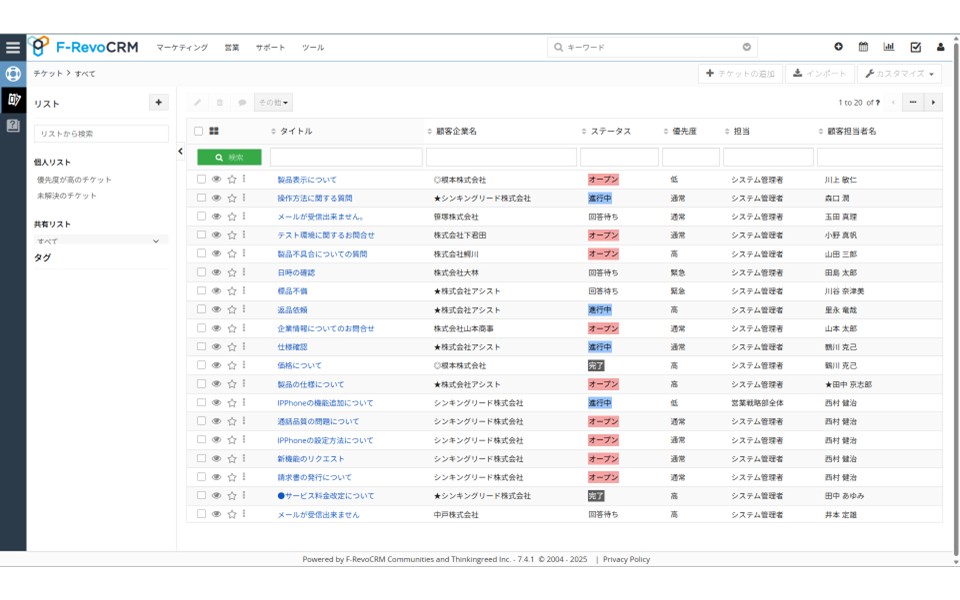
Task: Check the 操作方法に関する質問 row checkbox
Action: pos(201,198)
